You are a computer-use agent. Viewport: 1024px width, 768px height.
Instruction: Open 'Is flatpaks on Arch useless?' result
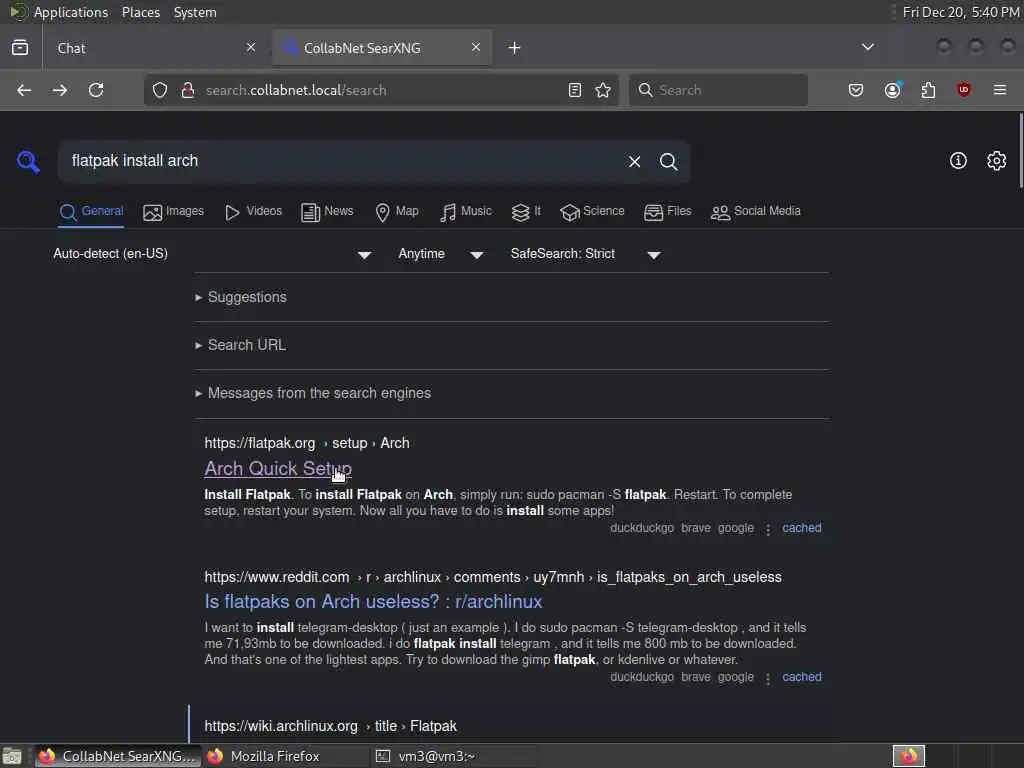click(x=374, y=601)
